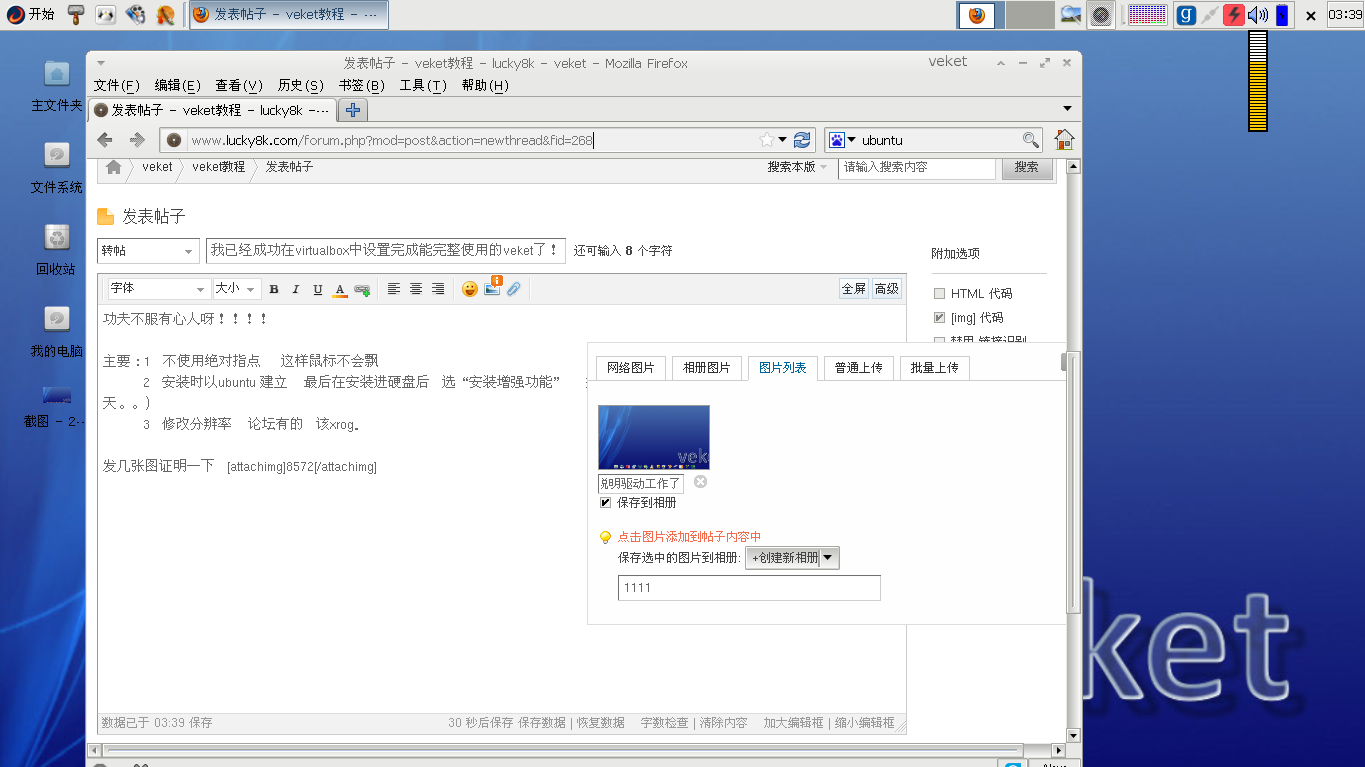Click the blue battery icon in the tray
This screenshot has height=767, width=1365.
click(1282, 15)
